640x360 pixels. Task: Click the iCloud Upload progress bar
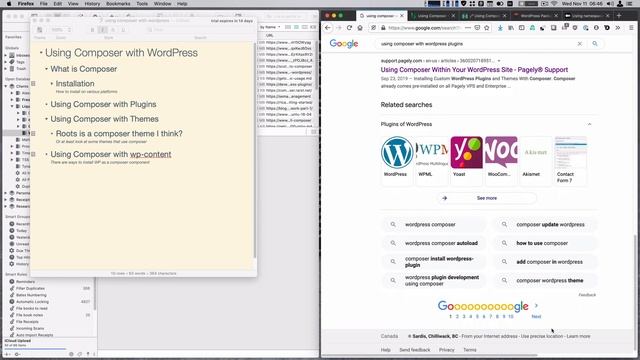click(35, 349)
